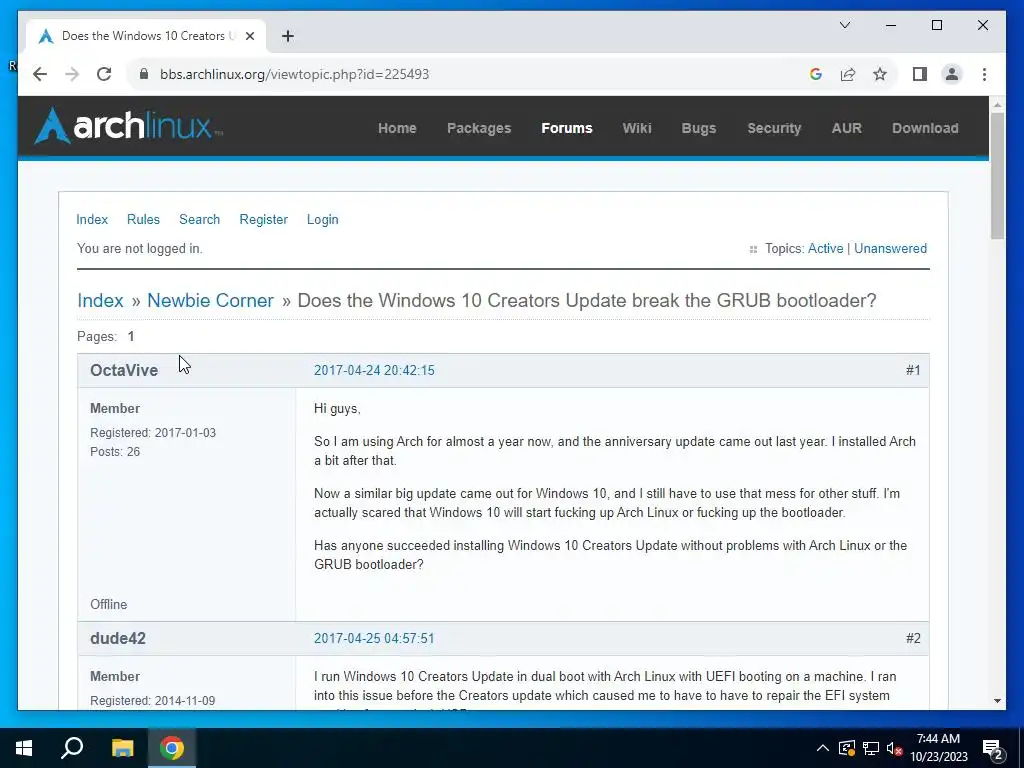Open post timestamp 2017-04-25 04:57:51
1024x768 pixels.
click(x=374, y=638)
